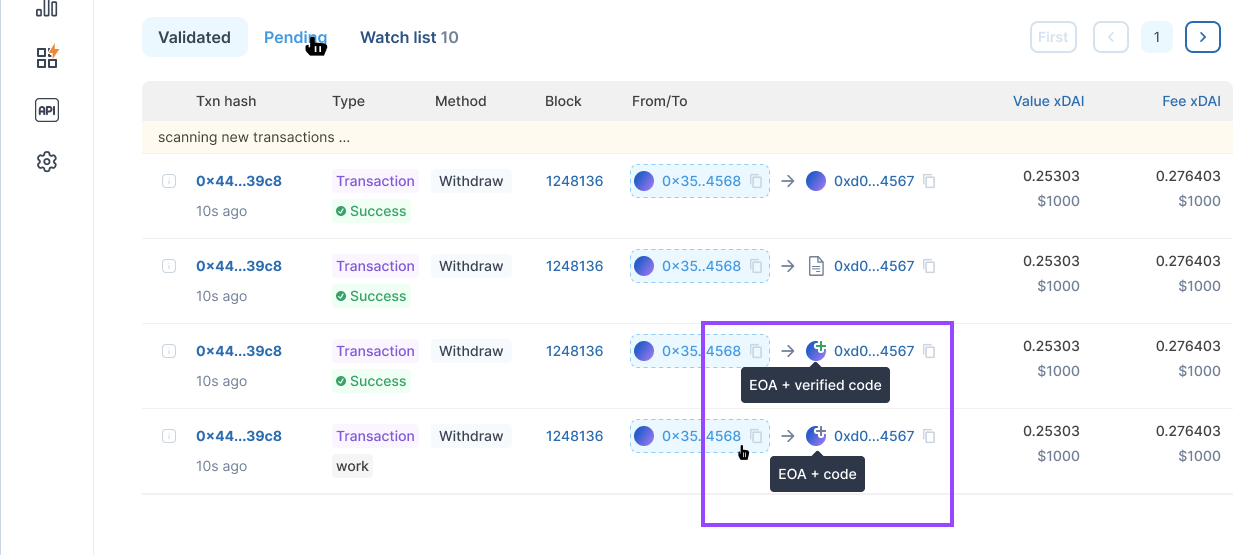Click value 0.25303 in the "work" row
Image resolution: width=1252 pixels, height=555 pixels.
[x=1051, y=431]
